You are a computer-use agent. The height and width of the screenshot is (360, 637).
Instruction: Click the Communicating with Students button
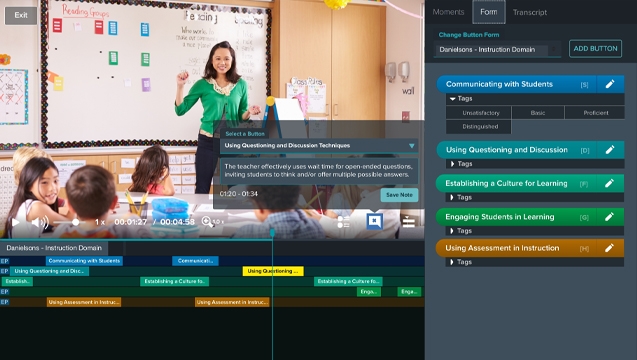tap(516, 84)
